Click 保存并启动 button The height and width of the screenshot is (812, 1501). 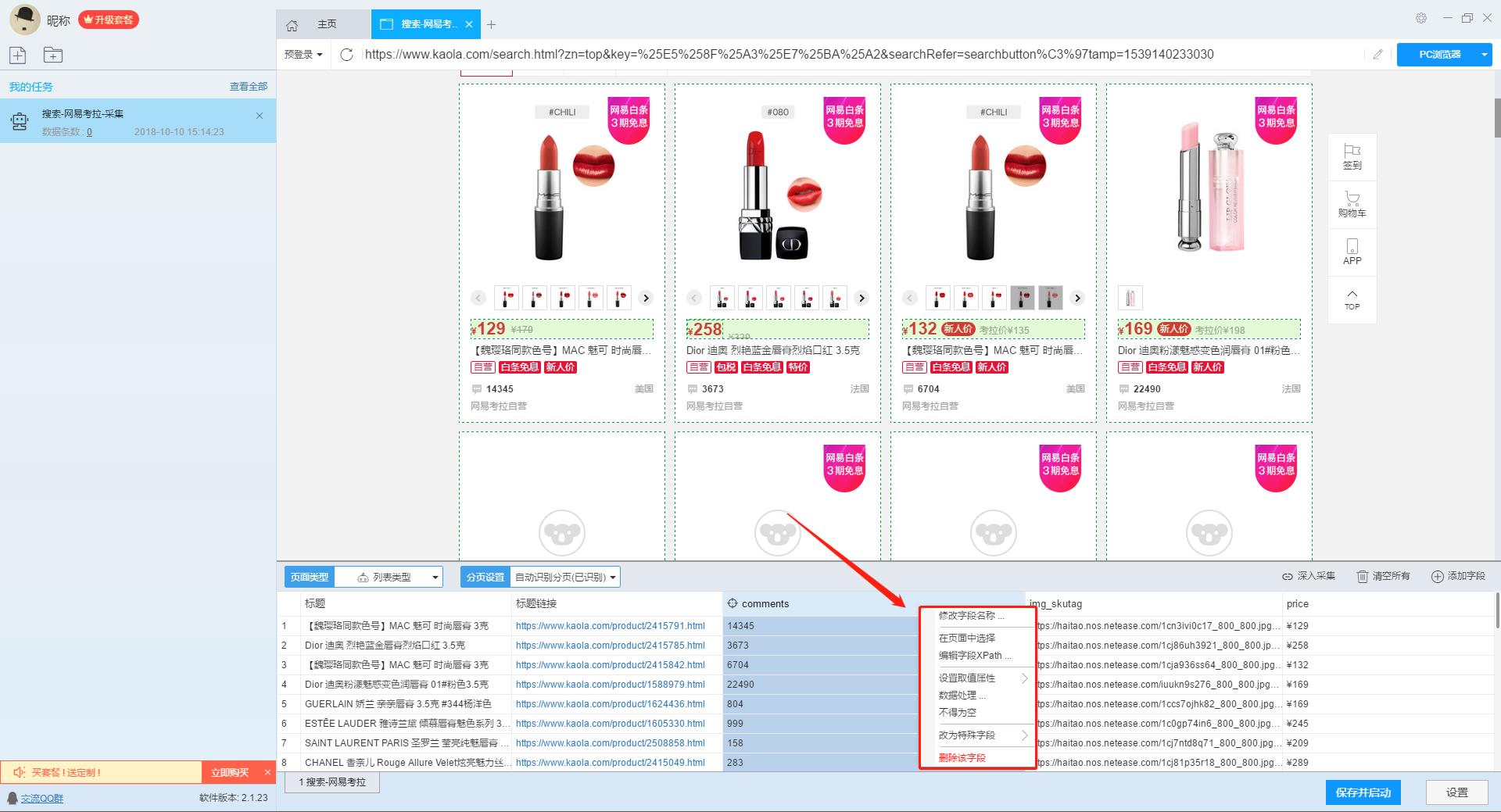point(1363,792)
